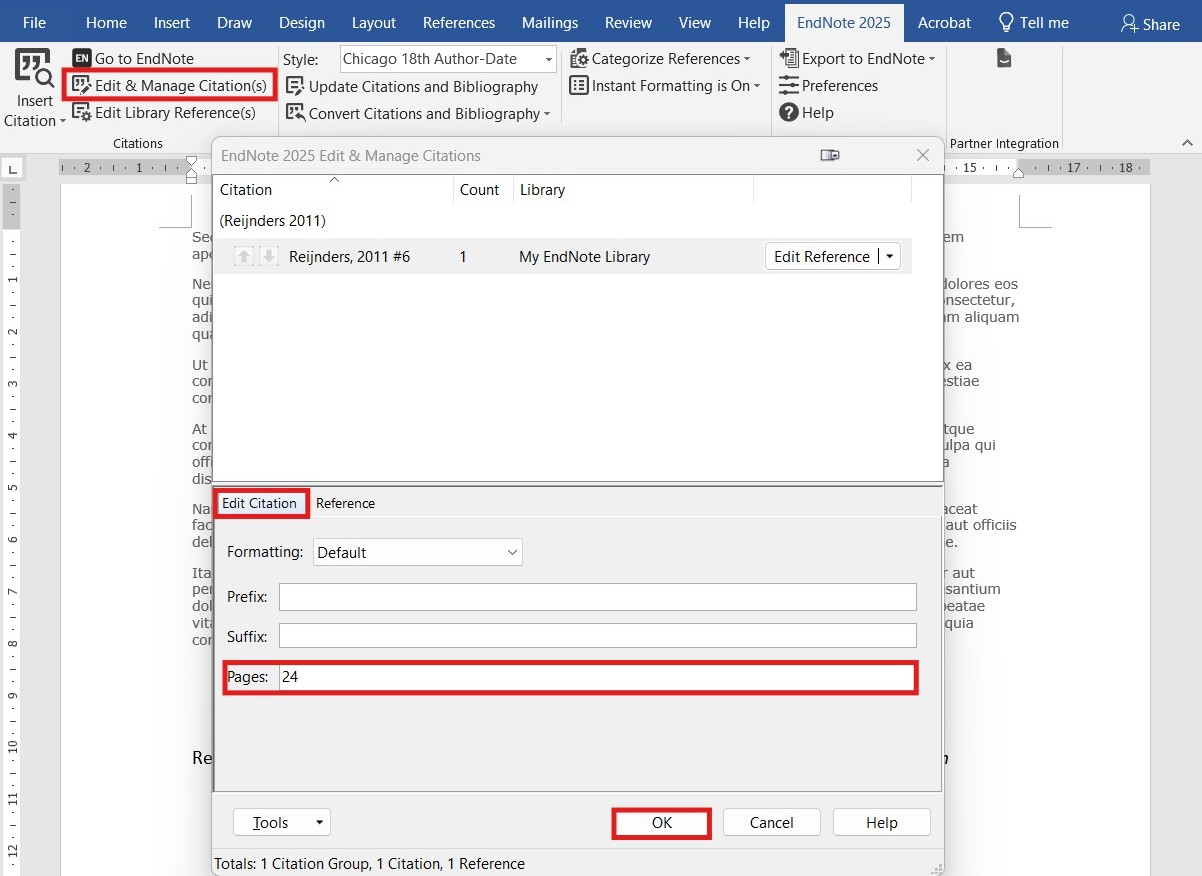Viewport: 1202px width, 876px height.
Task: Switch to the Layout tab
Action: point(374,22)
